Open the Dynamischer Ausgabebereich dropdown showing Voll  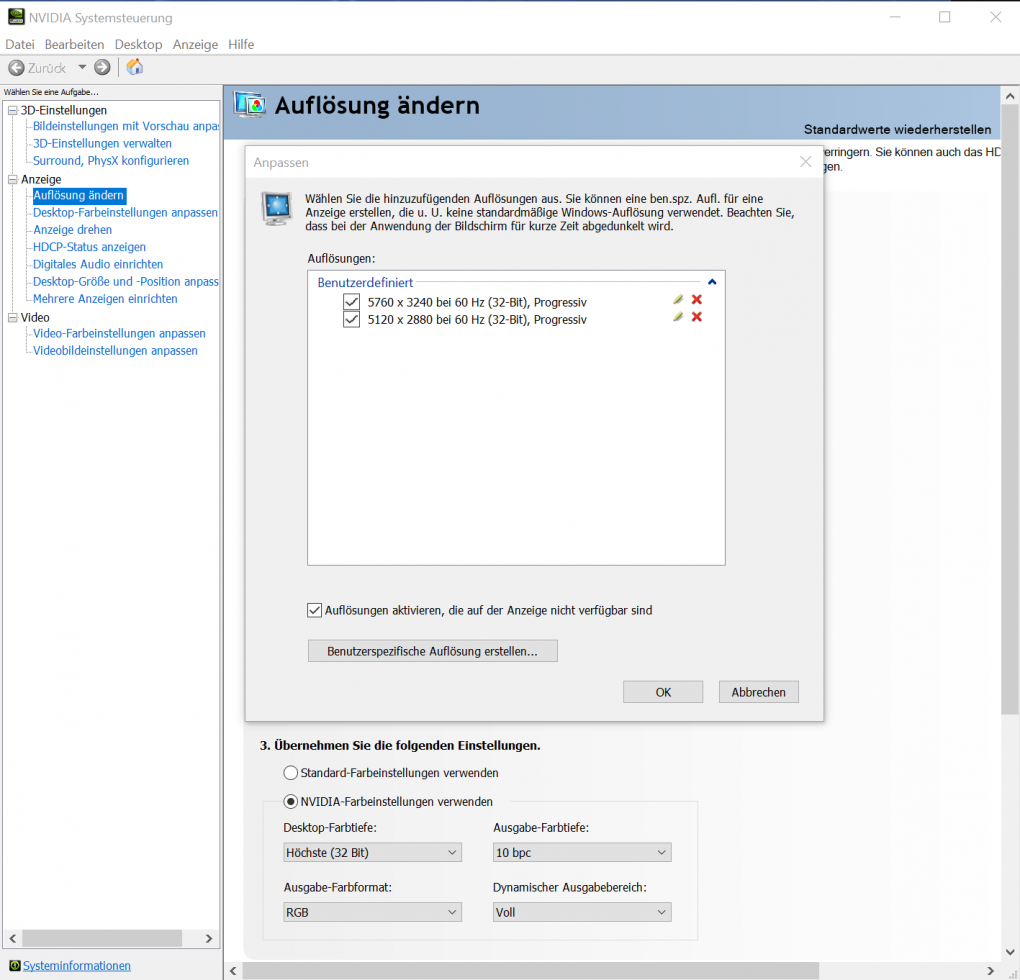click(582, 912)
